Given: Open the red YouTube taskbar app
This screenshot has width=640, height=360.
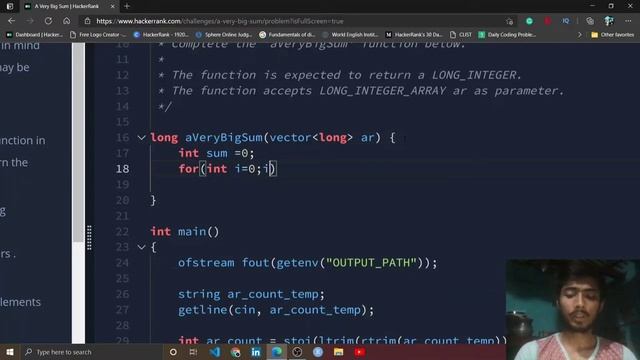Looking at the screenshot, I should coord(360,352).
